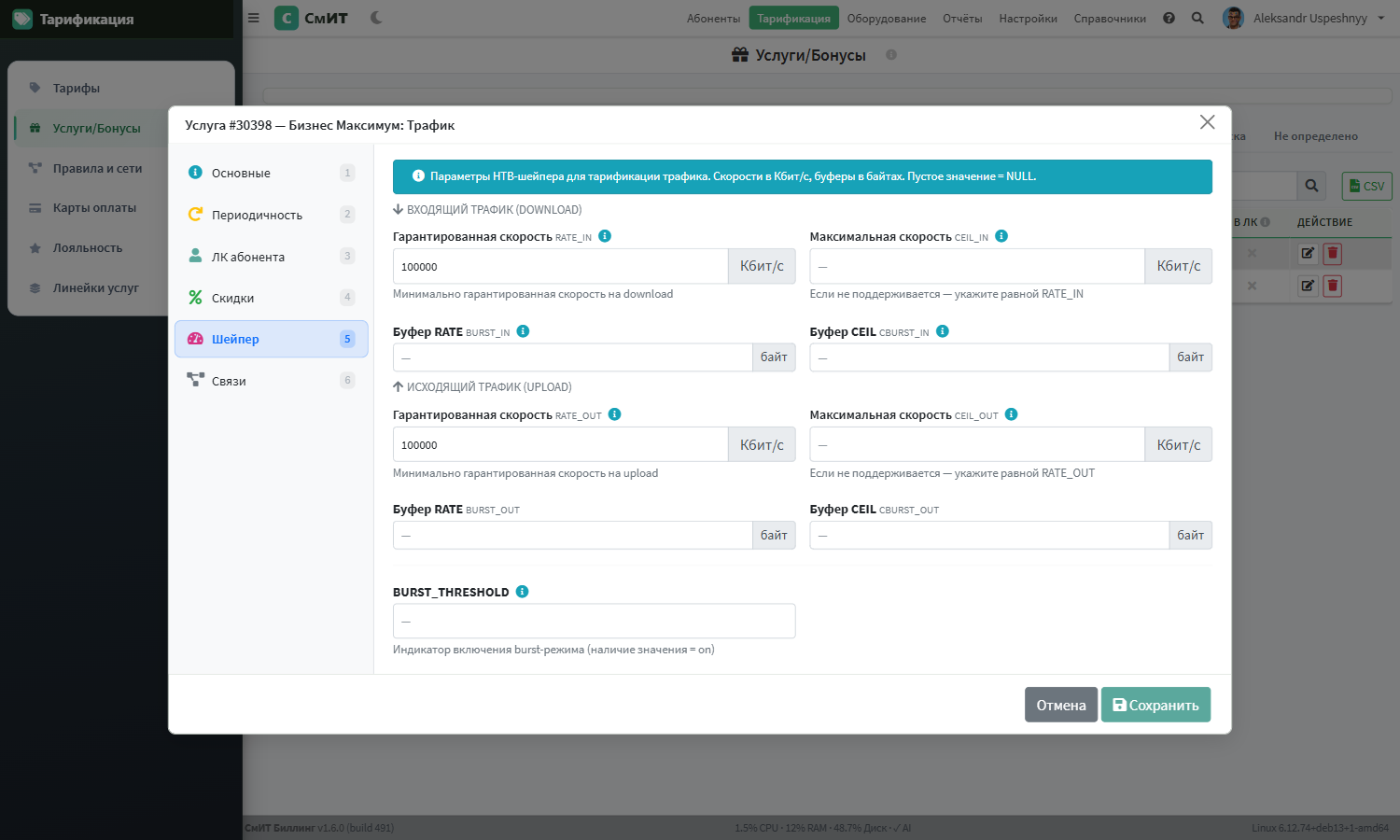Viewport: 1400px width, 840px height.
Task: Click Сохранить button
Action: pos(1155,705)
